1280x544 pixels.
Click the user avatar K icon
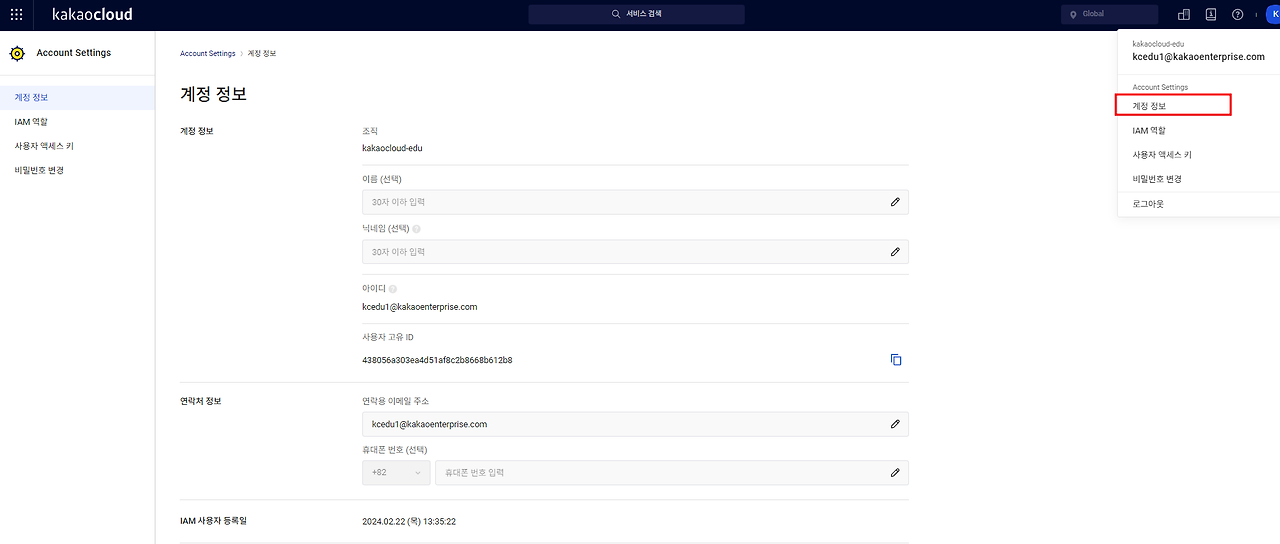tap(1274, 15)
